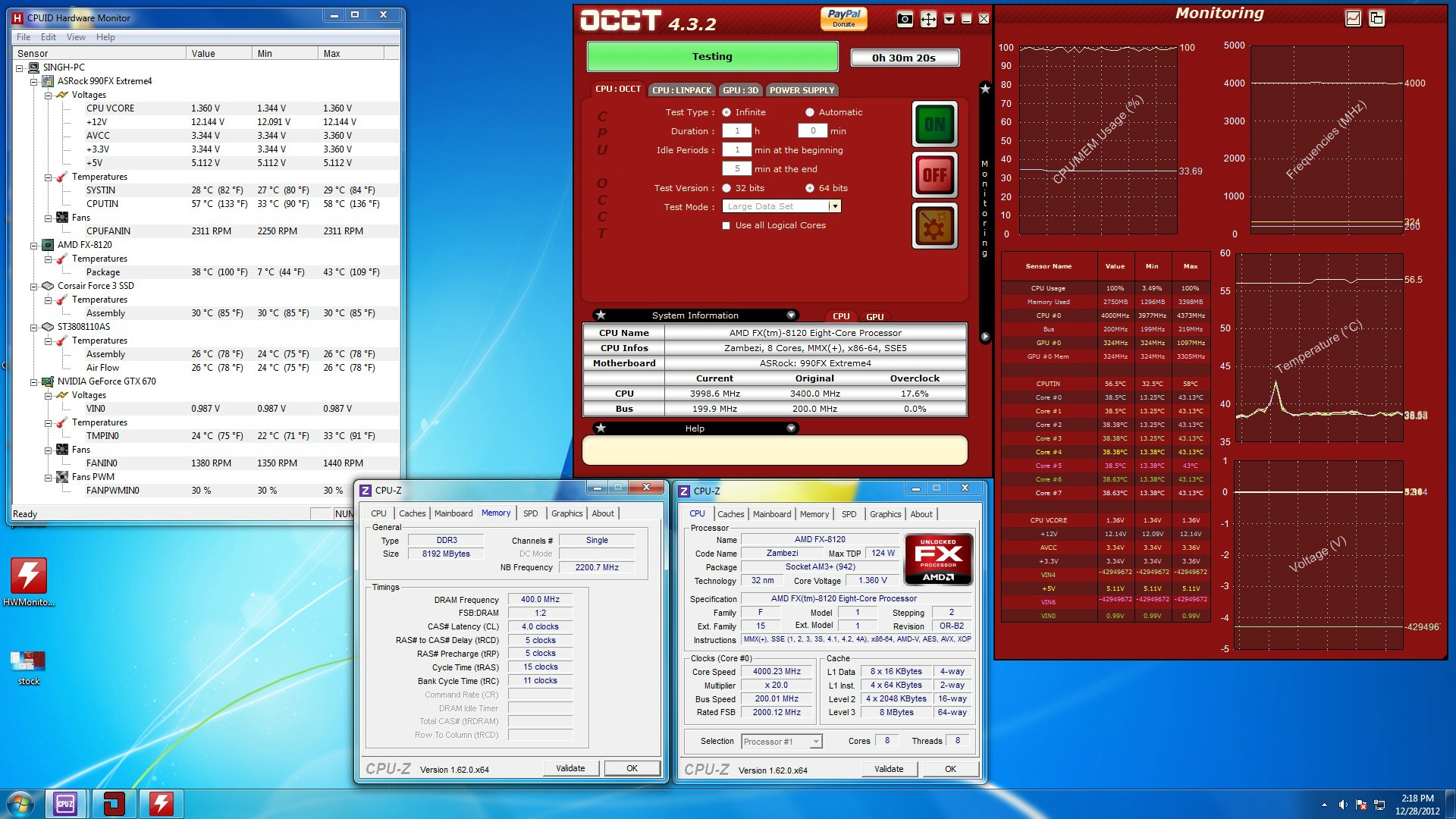Image resolution: width=1456 pixels, height=819 pixels.
Task: Open Caches tab in right CPU-Z window
Action: [730, 514]
